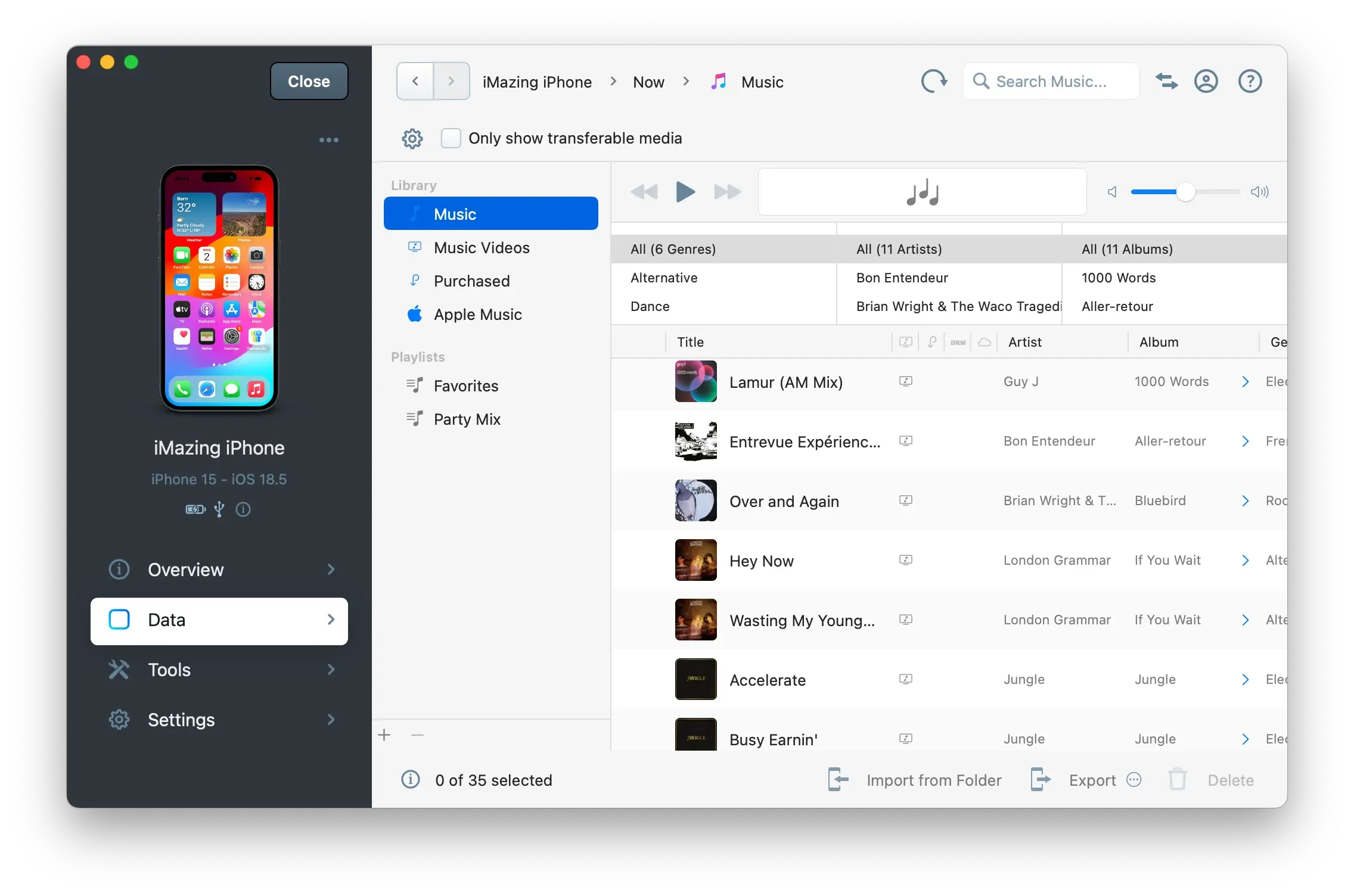Click the Close button above the iPhone preview
Screen dimensions: 1354x896
tap(308, 81)
